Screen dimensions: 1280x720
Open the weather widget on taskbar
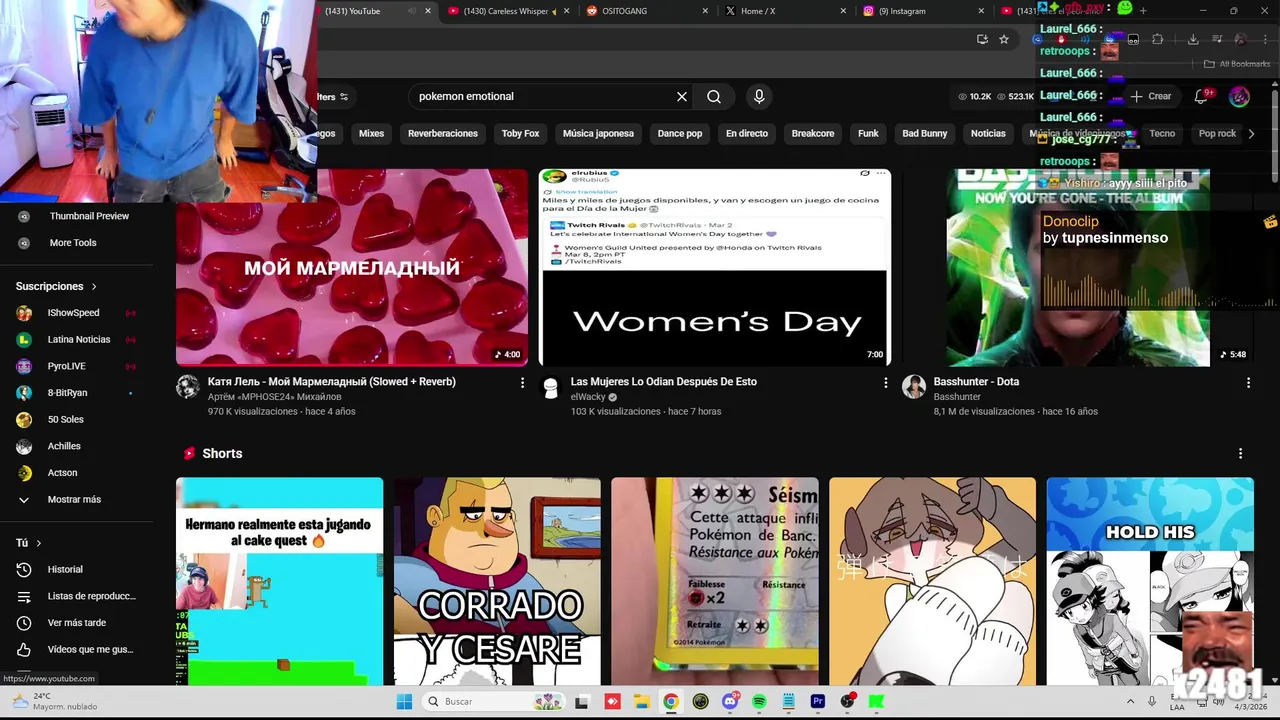pyautogui.click(x=54, y=701)
